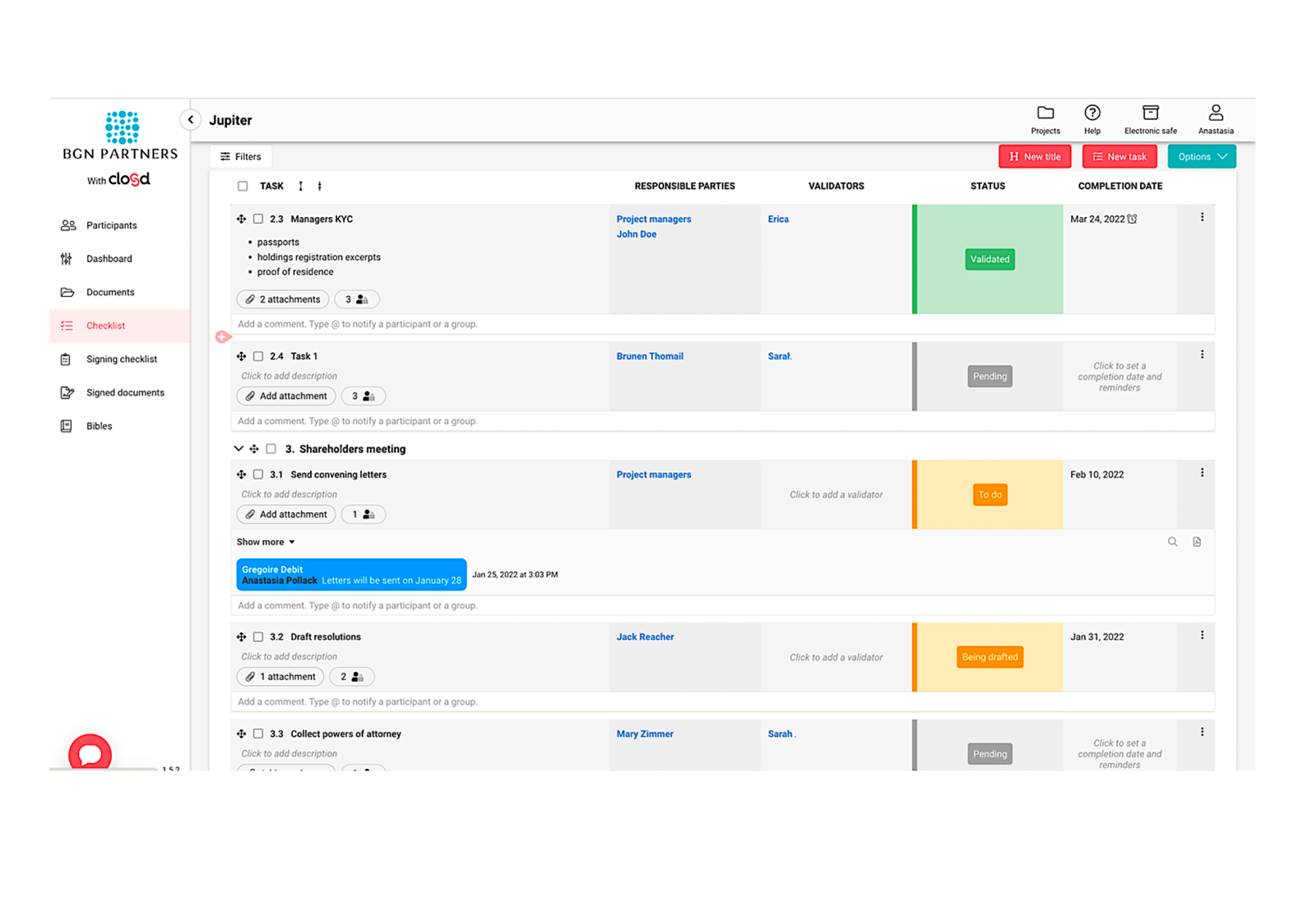
Task: Check the select-all checkbox beside TASK header
Action: click(x=243, y=186)
